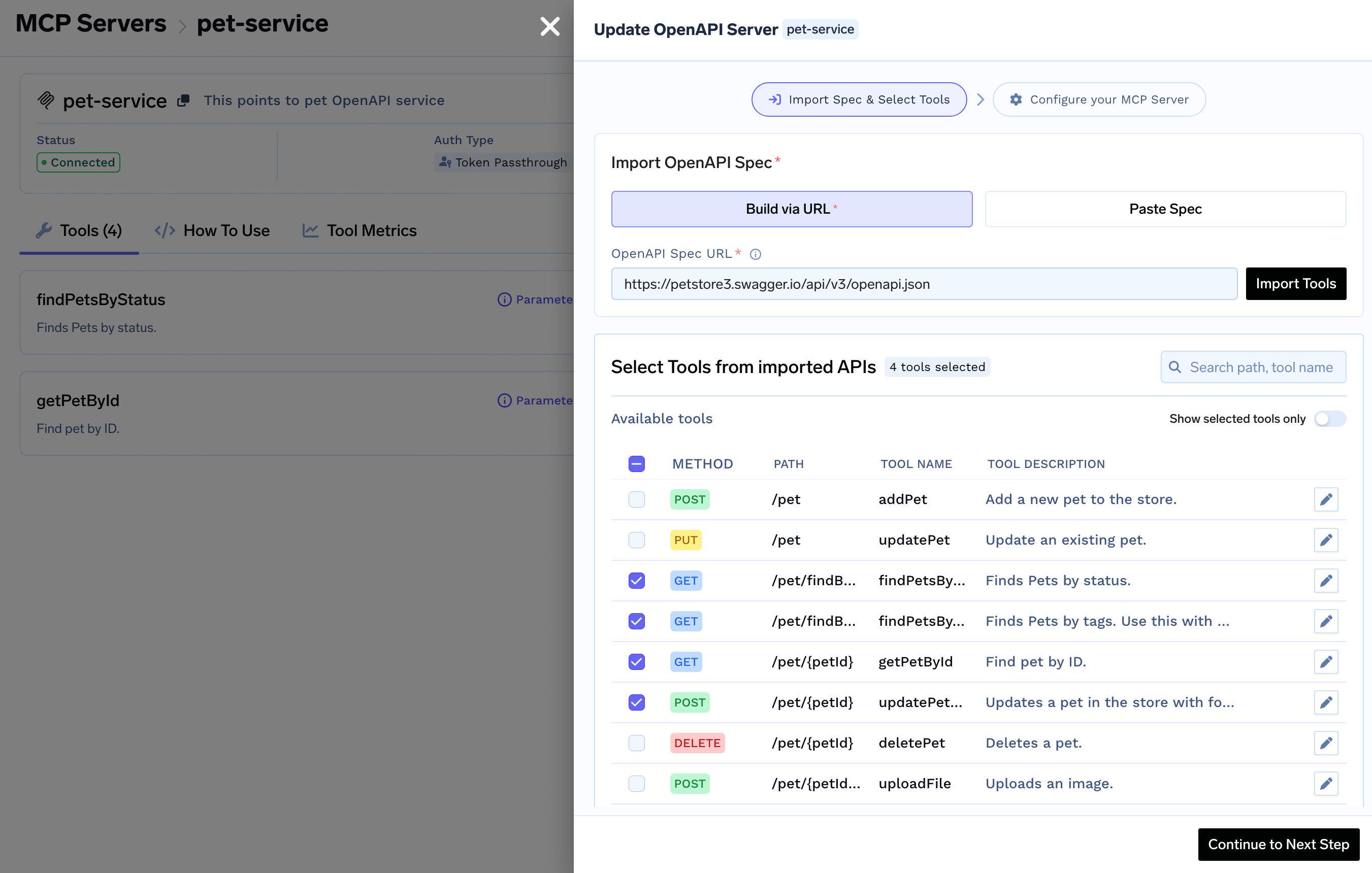Focus the Search path, tool name field
1372x873 pixels.
1260,367
